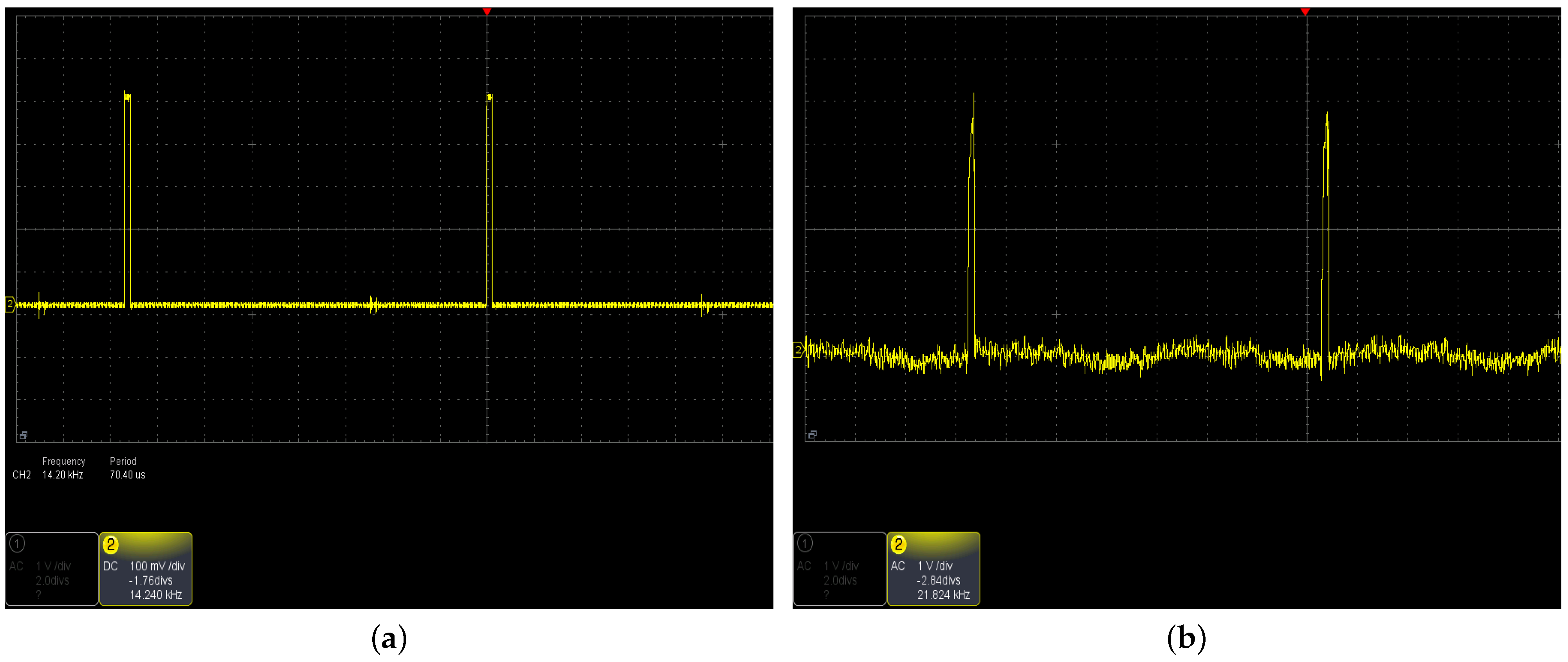The height and width of the screenshot is (662, 1568).
Task: Select the Period measurement header
Action: (123, 461)
